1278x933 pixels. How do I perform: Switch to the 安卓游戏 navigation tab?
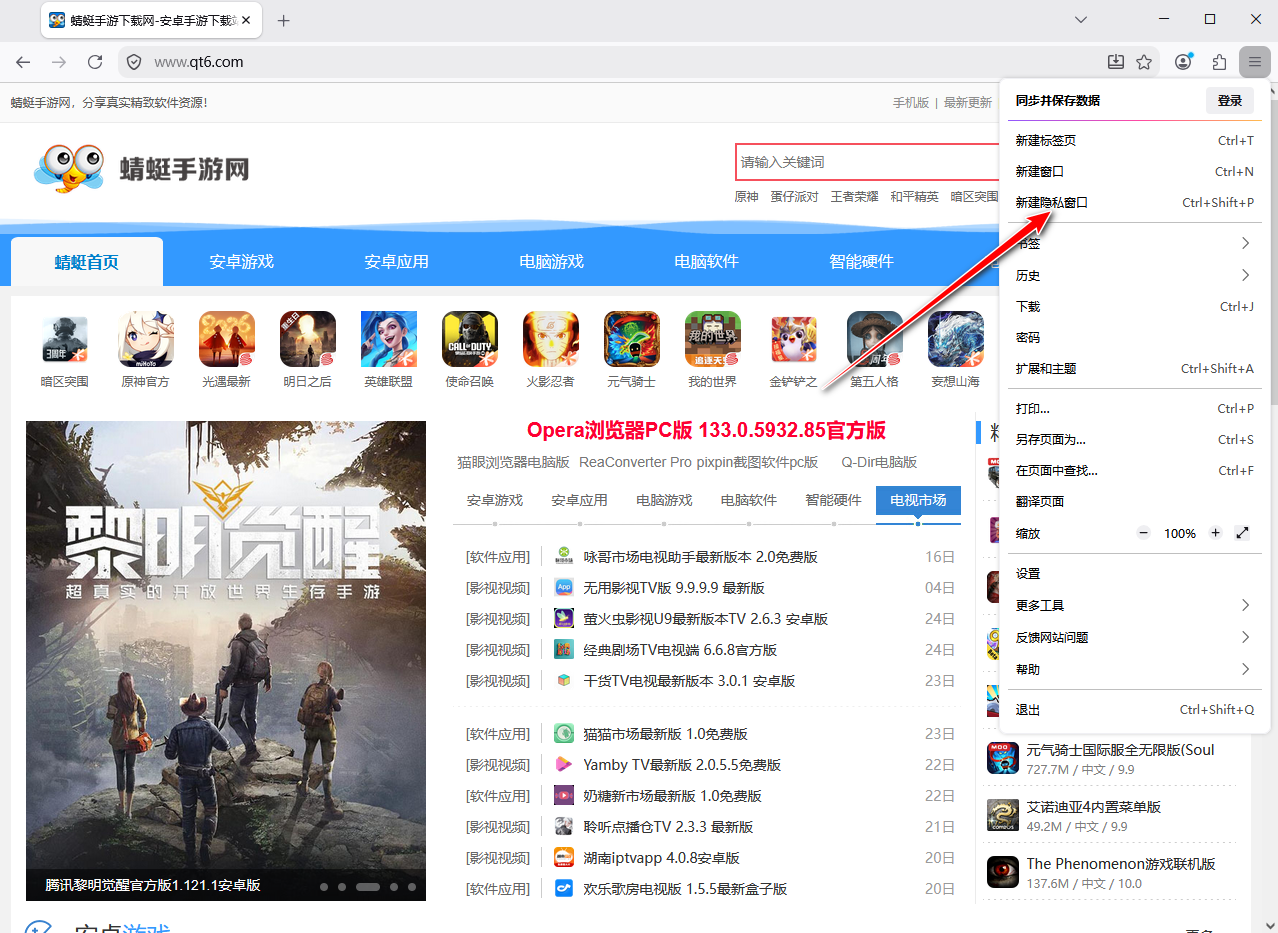coord(241,262)
